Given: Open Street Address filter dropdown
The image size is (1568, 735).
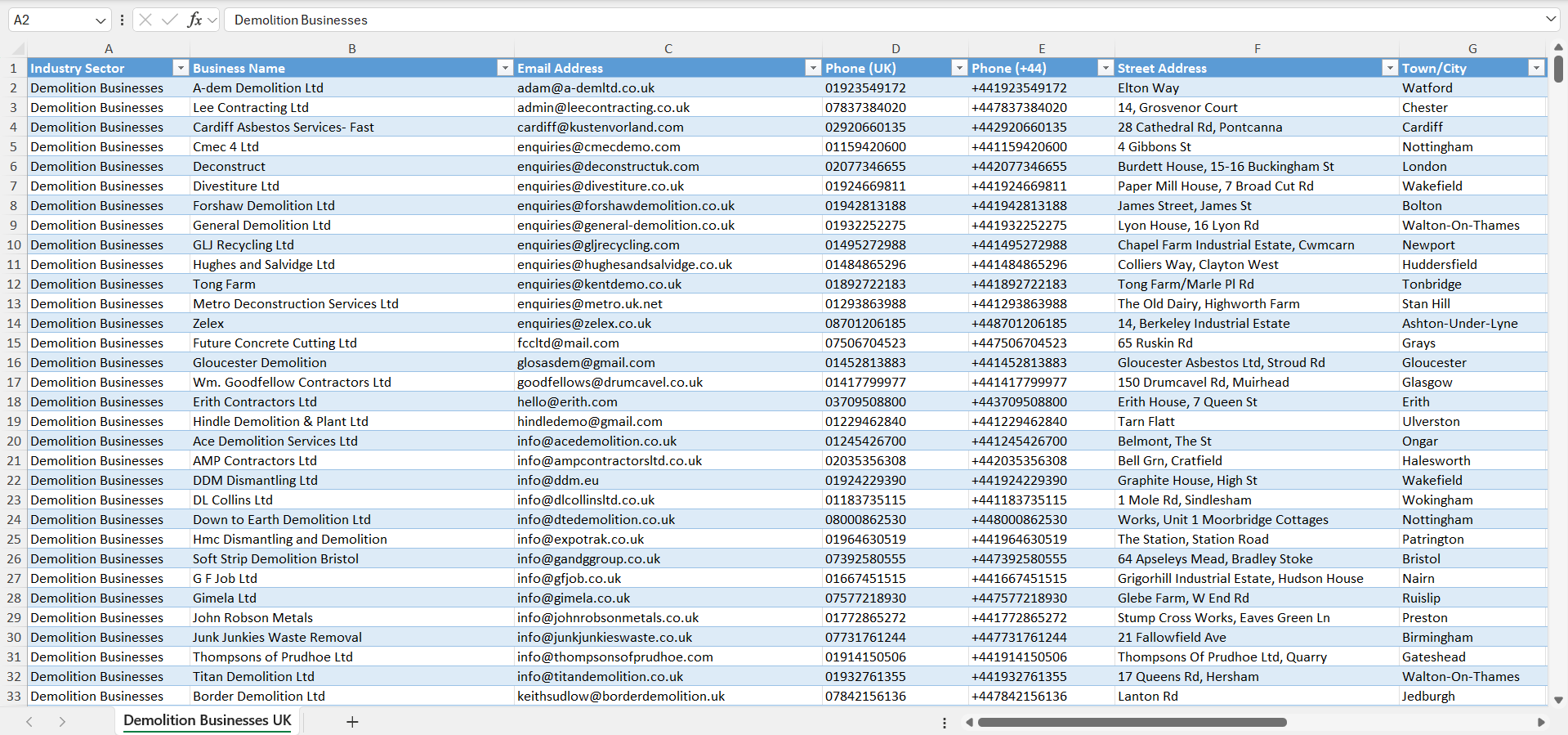Looking at the screenshot, I should [1390, 68].
